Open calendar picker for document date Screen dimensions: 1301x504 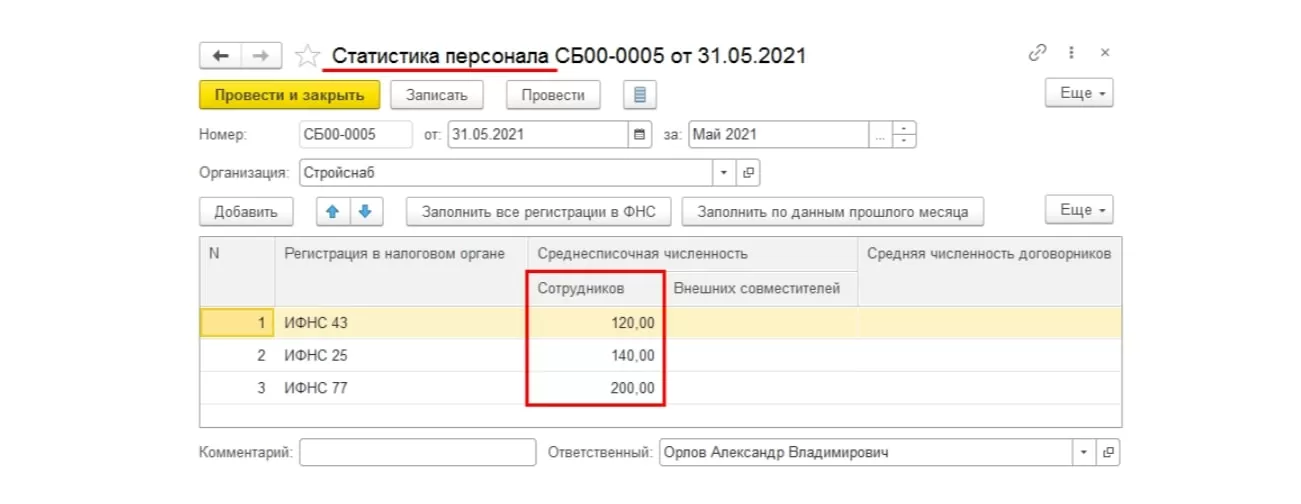(640, 134)
